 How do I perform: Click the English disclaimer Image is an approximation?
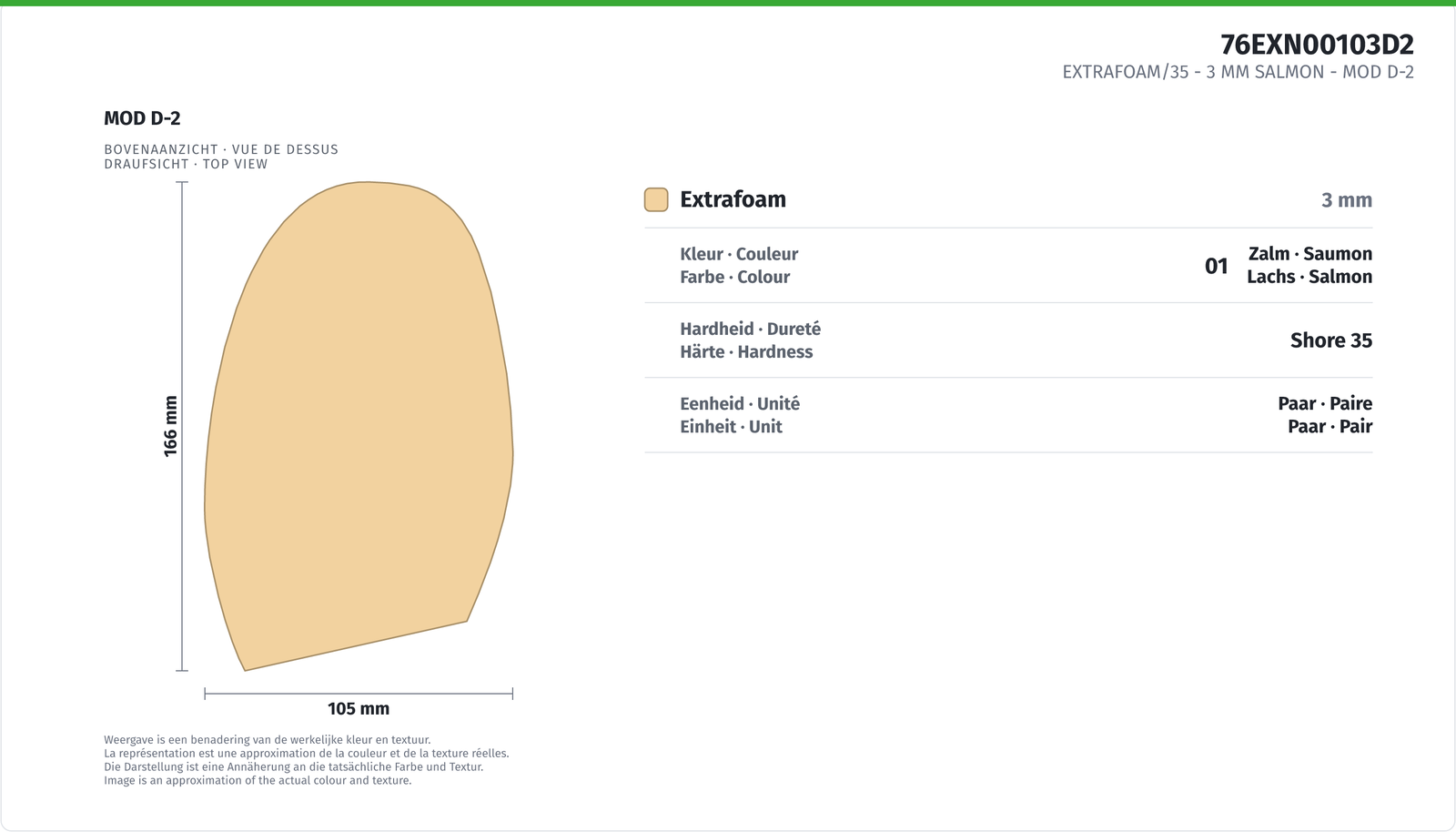click(x=258, y=780)
